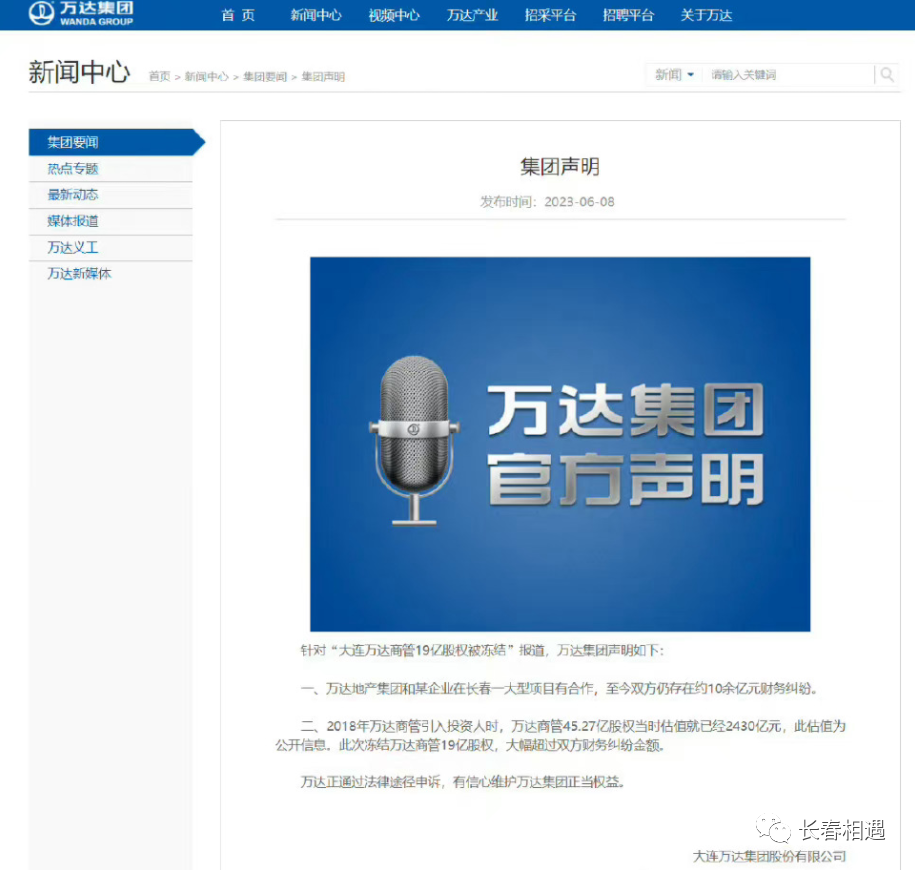Select 集团要闻 in the sidebar
The image size is (915, 870).
point(117,142)
